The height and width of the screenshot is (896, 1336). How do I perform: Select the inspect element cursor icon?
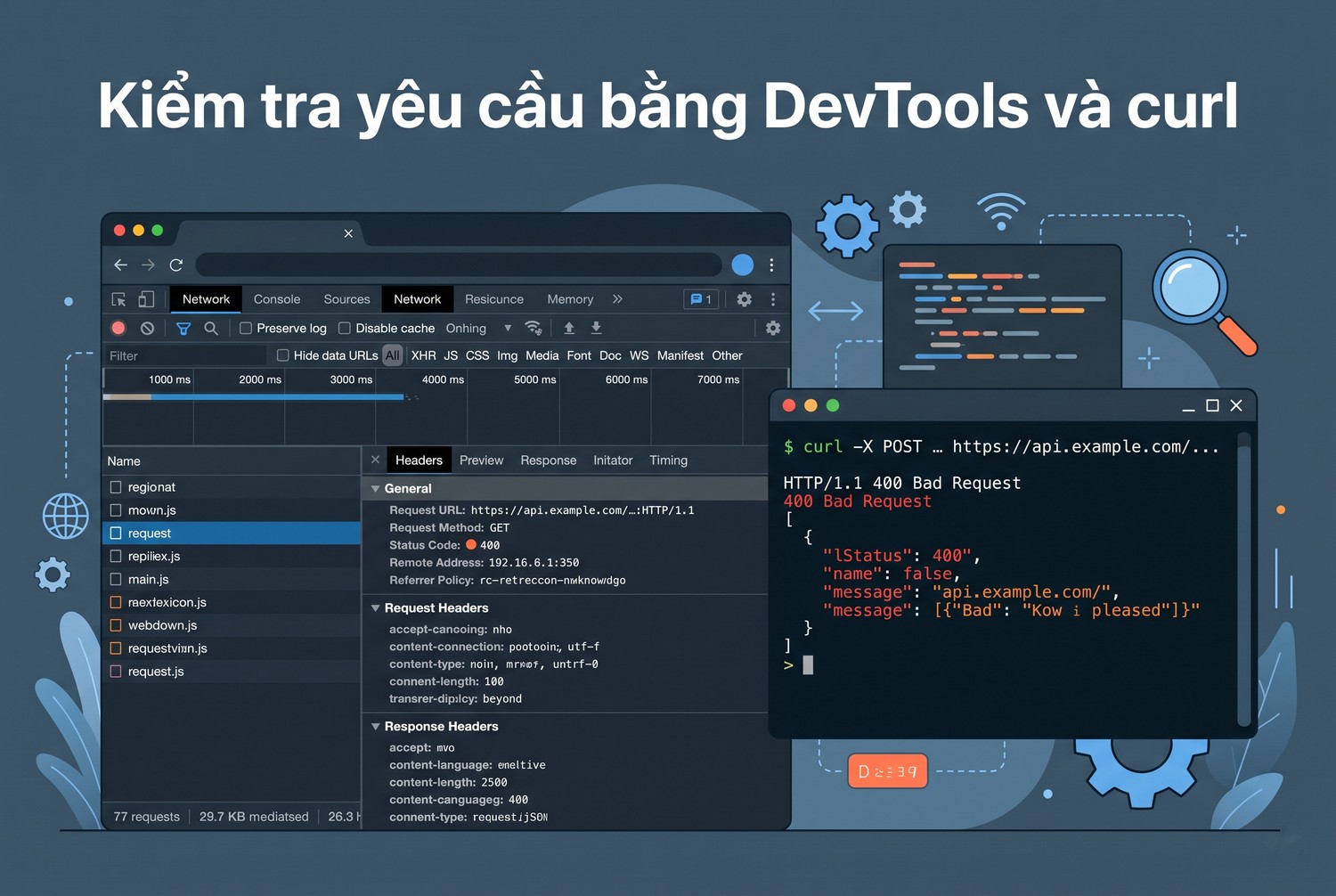(x=118, y=299)
